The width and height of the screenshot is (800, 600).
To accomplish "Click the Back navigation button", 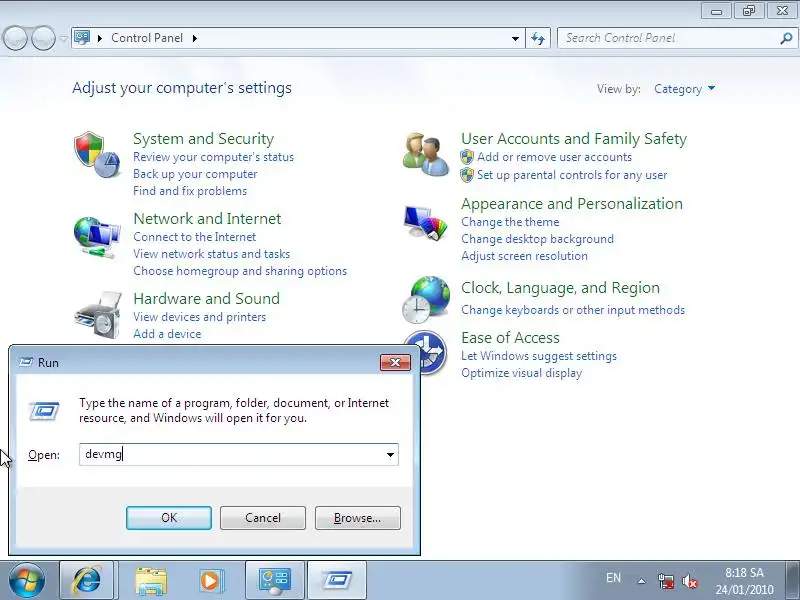I will (16, 38).
